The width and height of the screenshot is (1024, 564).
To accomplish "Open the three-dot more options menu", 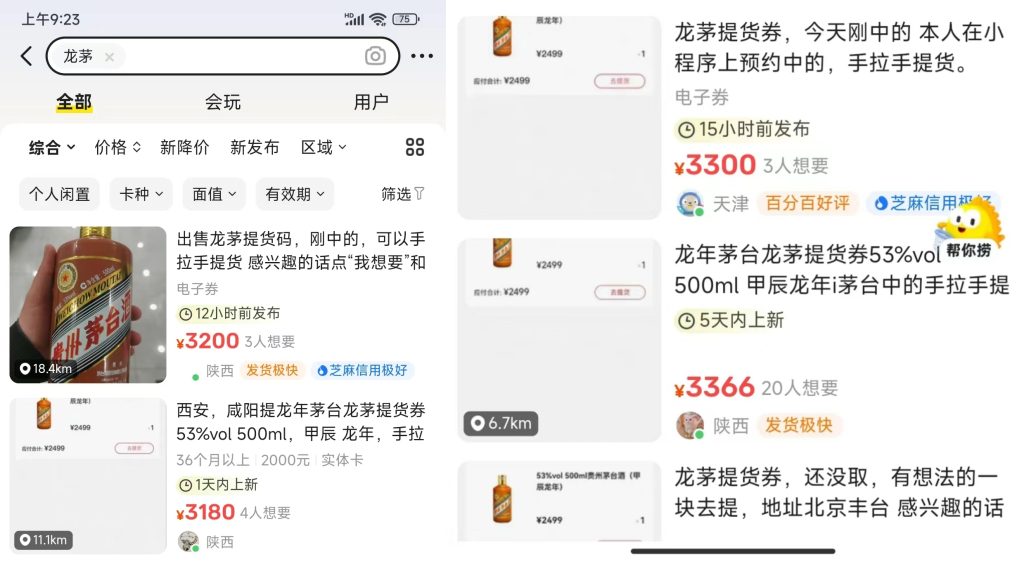I will 422,56.
